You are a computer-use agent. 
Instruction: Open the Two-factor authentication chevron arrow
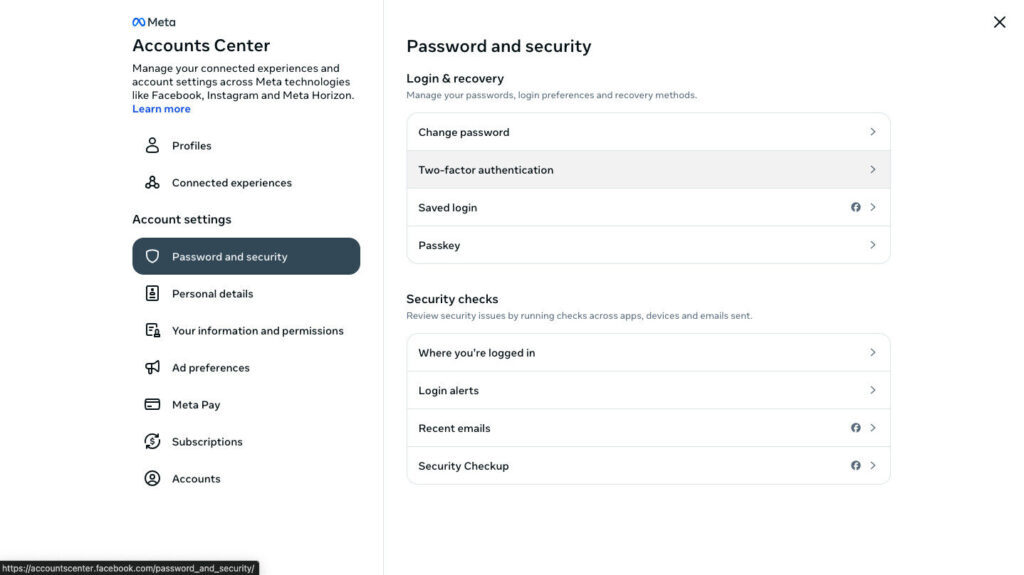(872, 169)
